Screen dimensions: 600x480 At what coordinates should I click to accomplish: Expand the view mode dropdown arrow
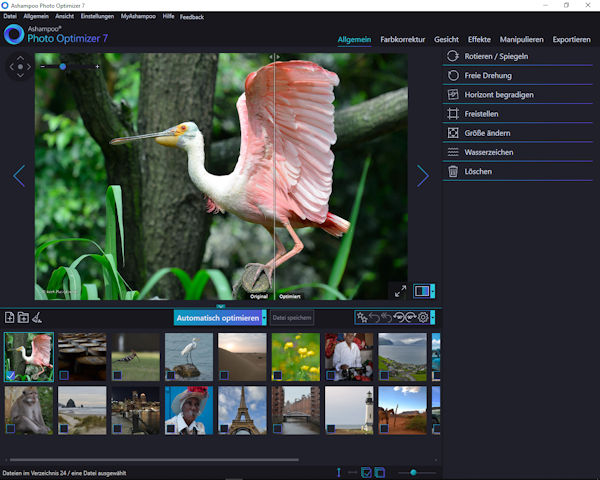[x=433, y=291]
